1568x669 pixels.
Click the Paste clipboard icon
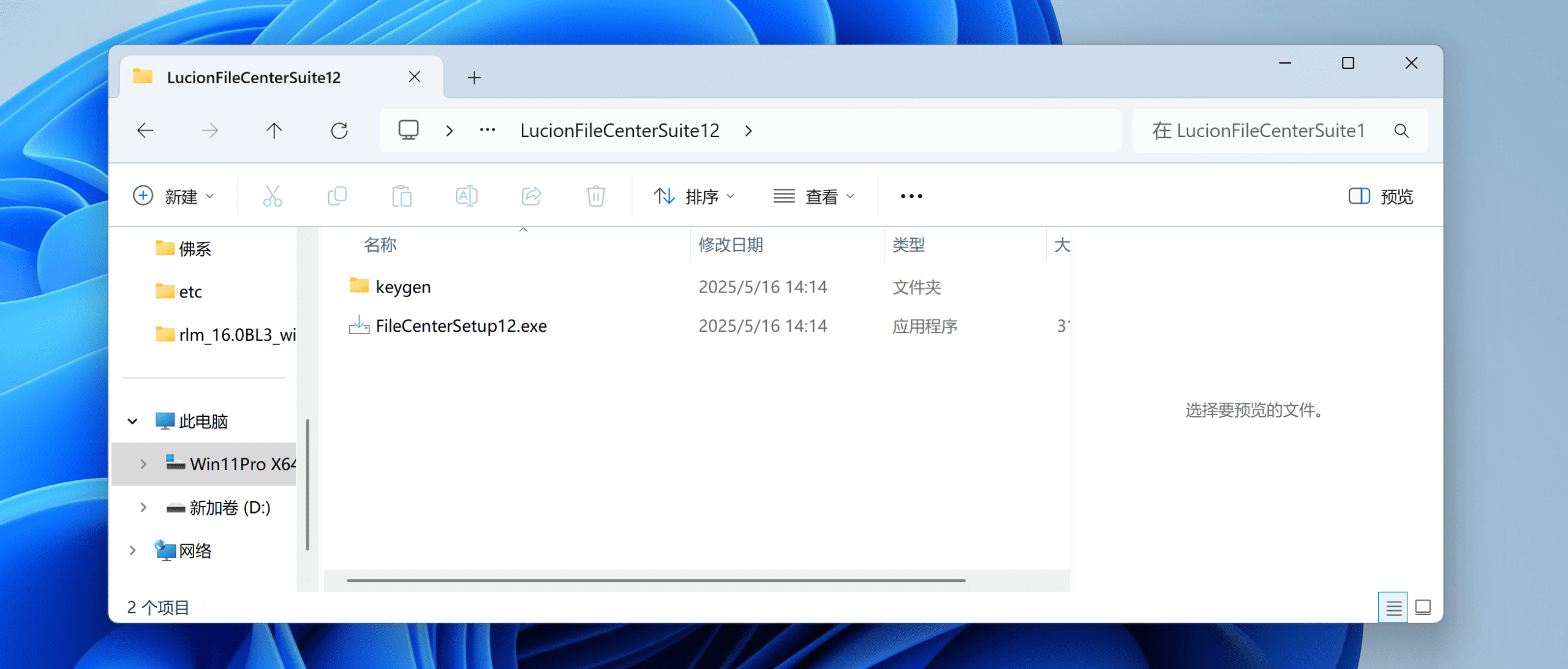(402, 196)
